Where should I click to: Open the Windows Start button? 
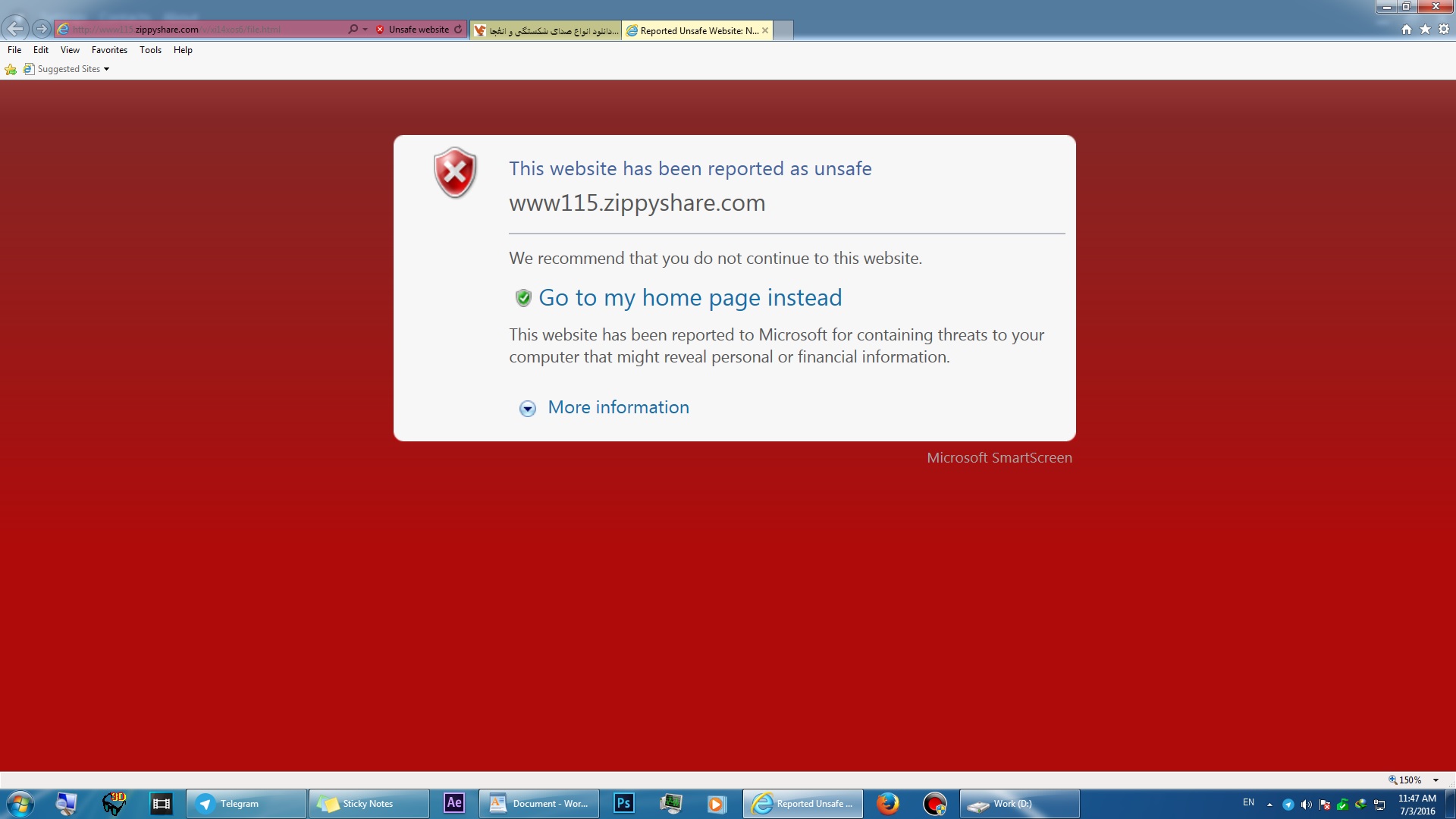pyautogui.click(x=20, y=804)
